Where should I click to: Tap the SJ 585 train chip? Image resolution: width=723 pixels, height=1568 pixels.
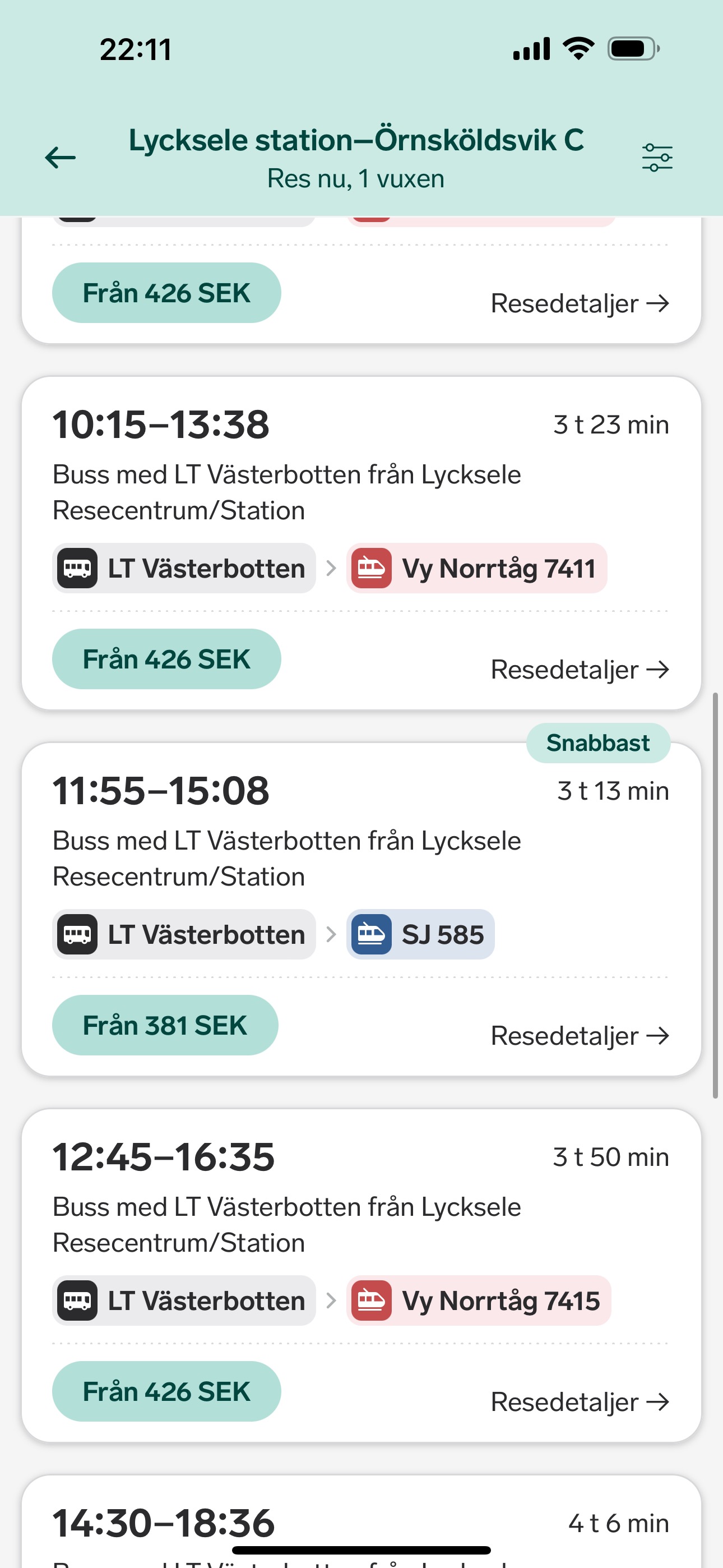pos(420,934)
